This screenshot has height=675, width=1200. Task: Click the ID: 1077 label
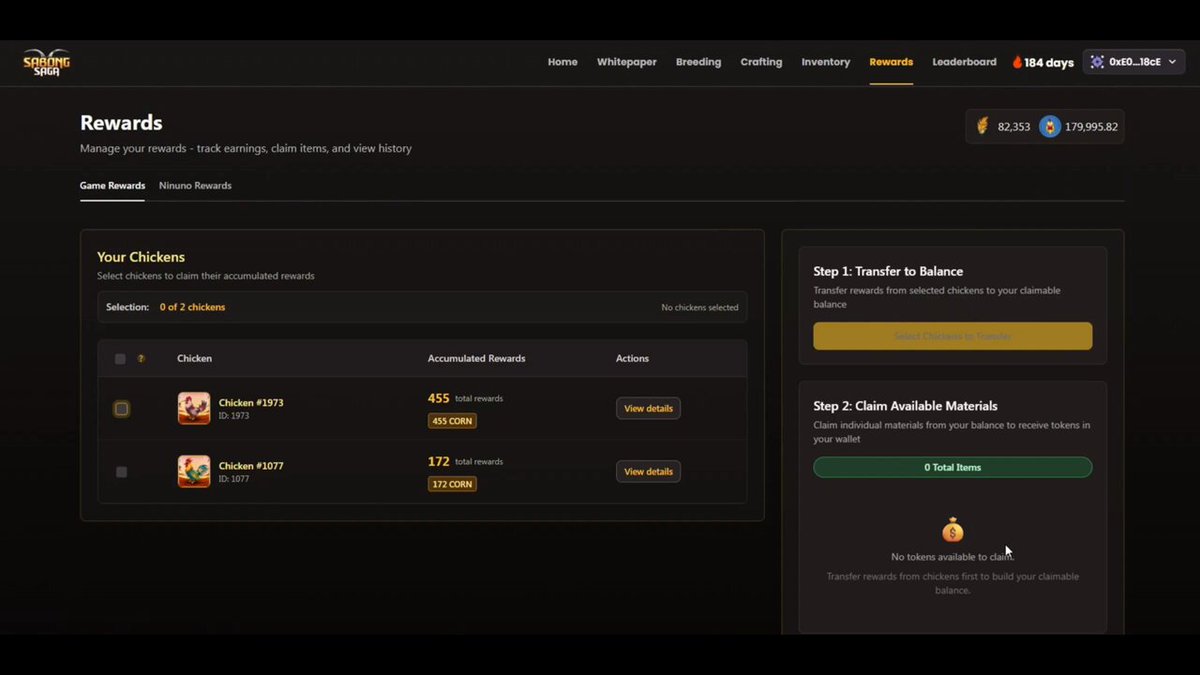pyautogui.click(x=234, y=479)
